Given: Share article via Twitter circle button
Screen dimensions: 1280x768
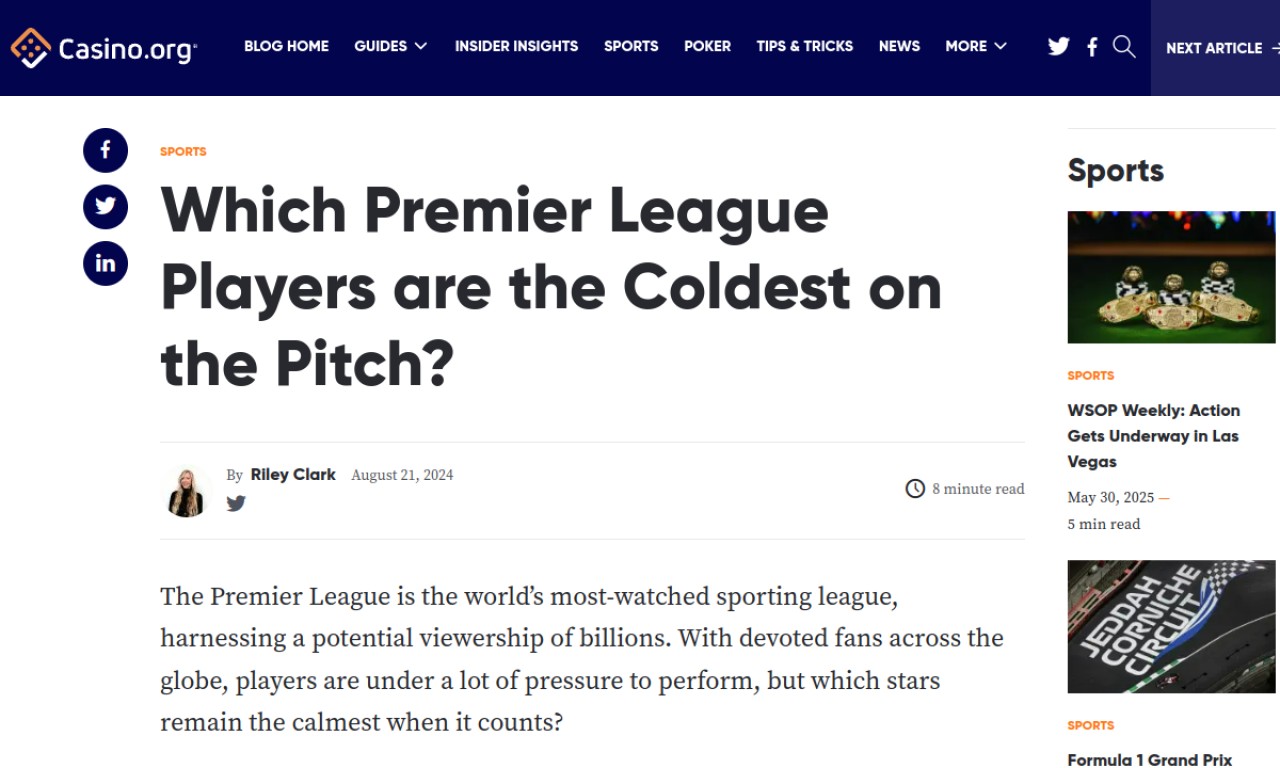Looking at the screenshot, I should point(105,207).
